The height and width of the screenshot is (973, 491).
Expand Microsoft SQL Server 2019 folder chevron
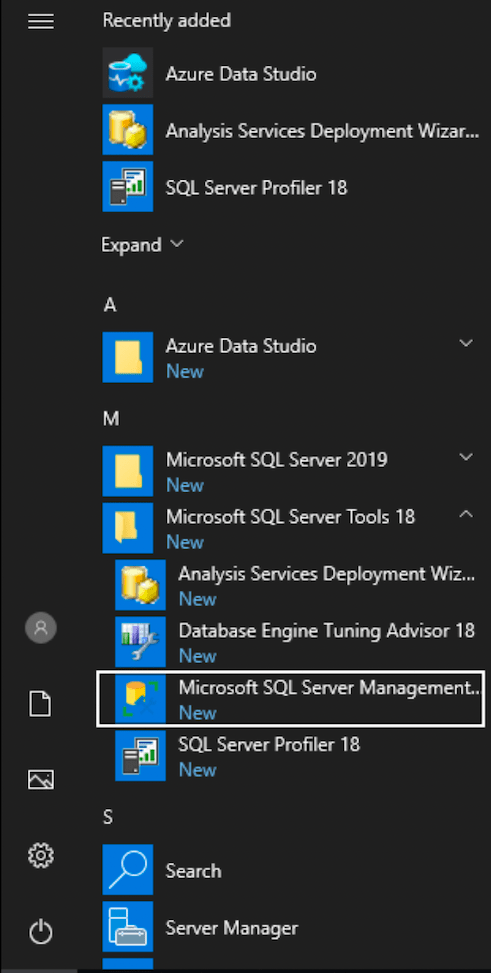tap(466, 457)
